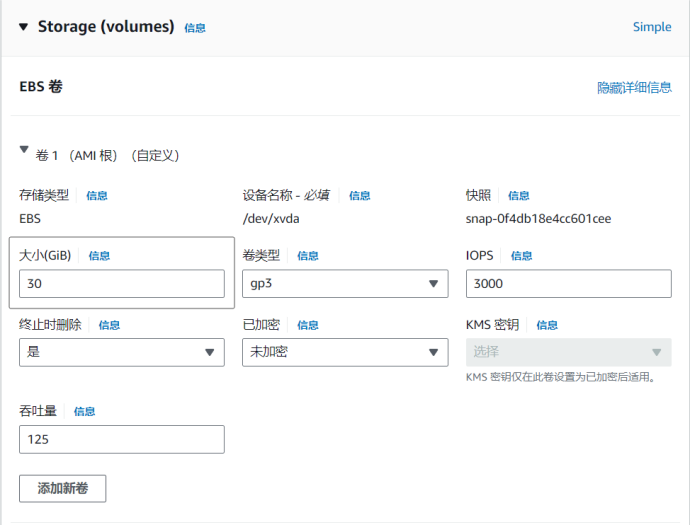The height and width of the screenshot is (525, 690).
Task: Open 信息 link beside 吞吐量
Action: 84,411
